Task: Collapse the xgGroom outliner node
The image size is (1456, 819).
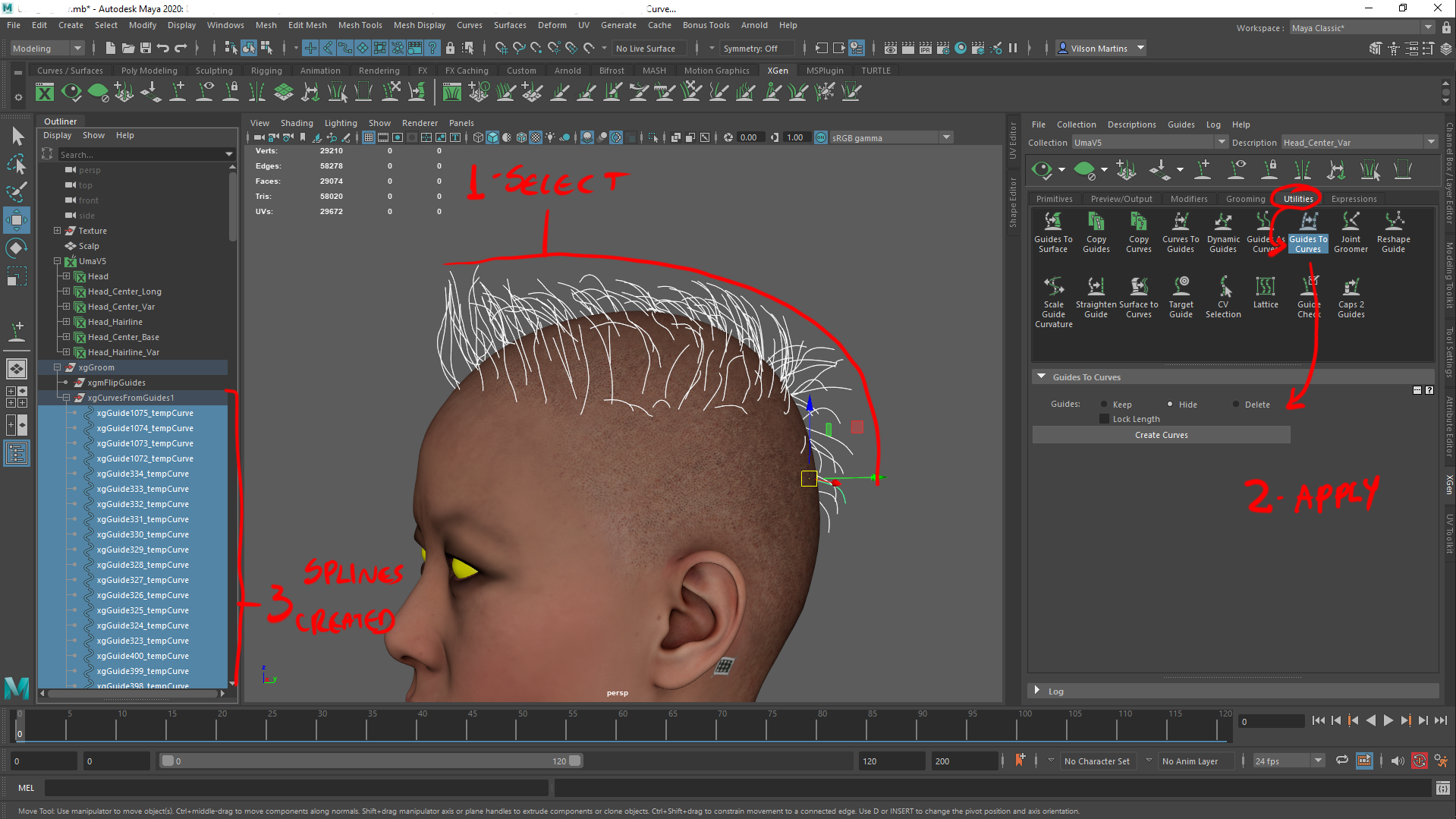Action: (x=57, y=367)
